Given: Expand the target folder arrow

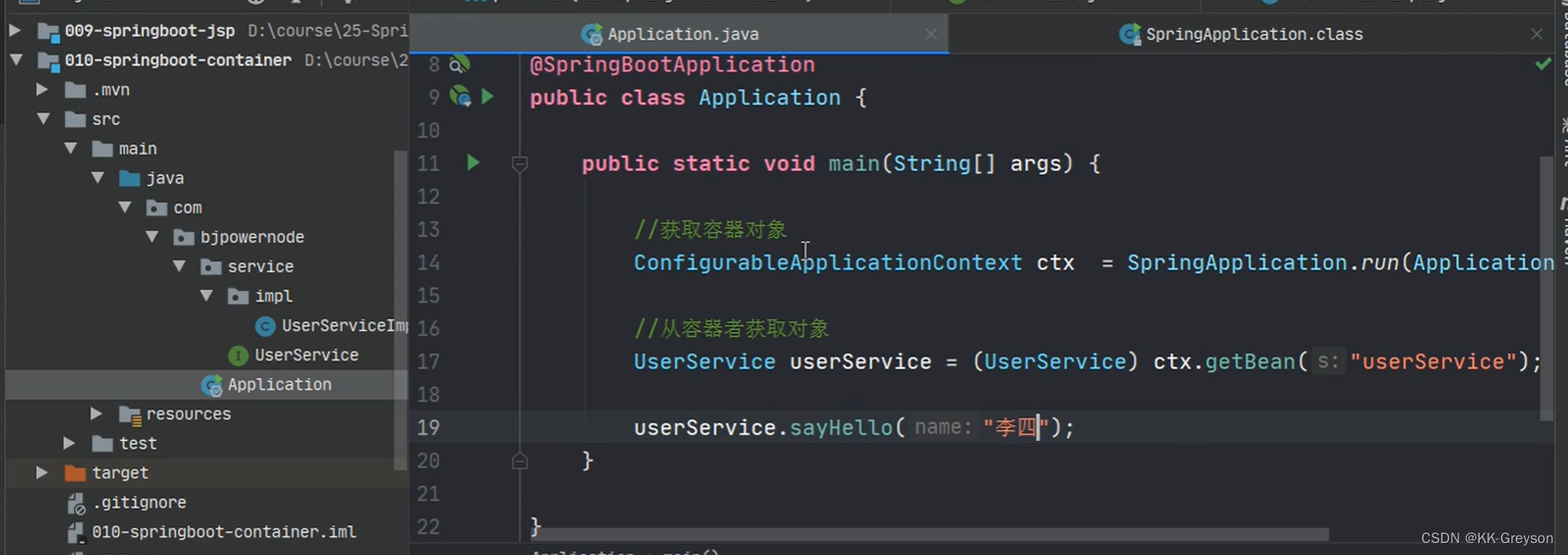Looking at the screenshot, I should pos(42,473).
